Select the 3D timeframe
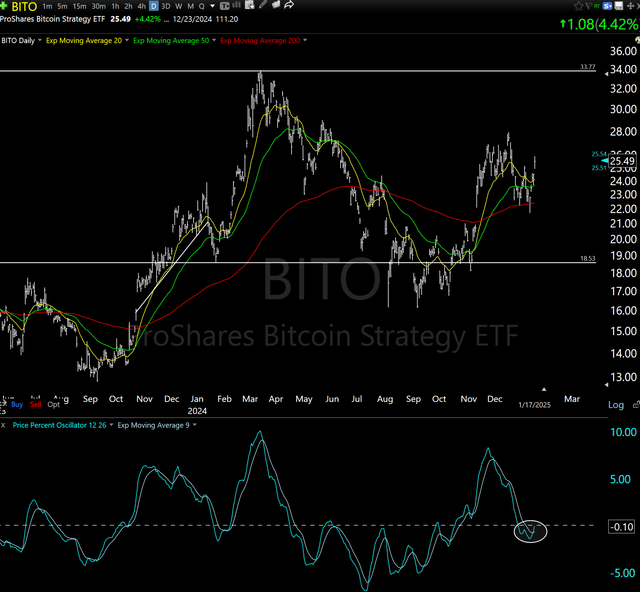 (x=166, y=6)
